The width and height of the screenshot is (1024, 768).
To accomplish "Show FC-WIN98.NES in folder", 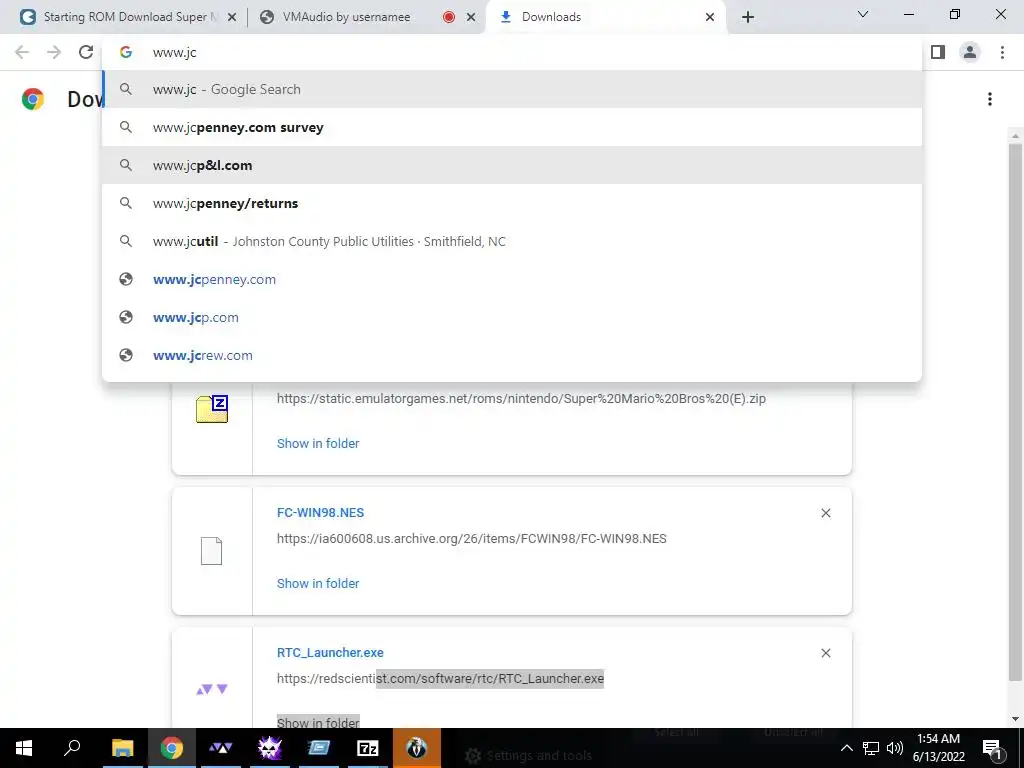I will pos(318,583).
